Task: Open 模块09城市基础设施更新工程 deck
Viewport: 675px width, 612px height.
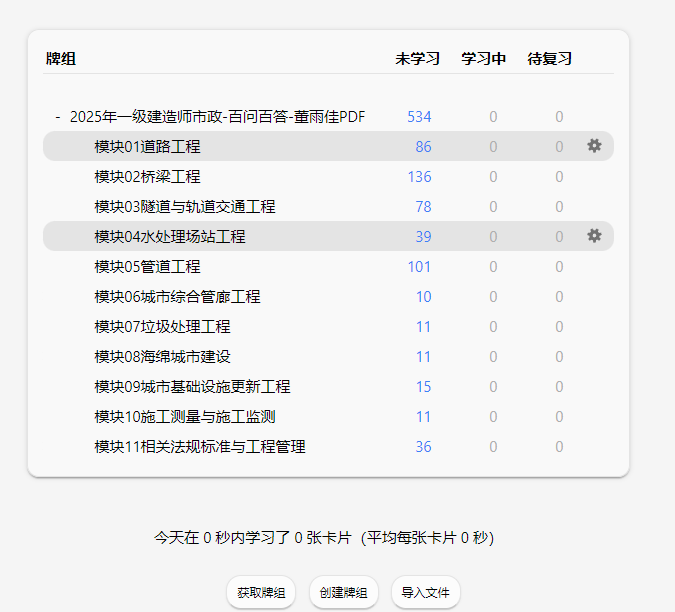Action: pyautogui.click(x=192, y=387)
